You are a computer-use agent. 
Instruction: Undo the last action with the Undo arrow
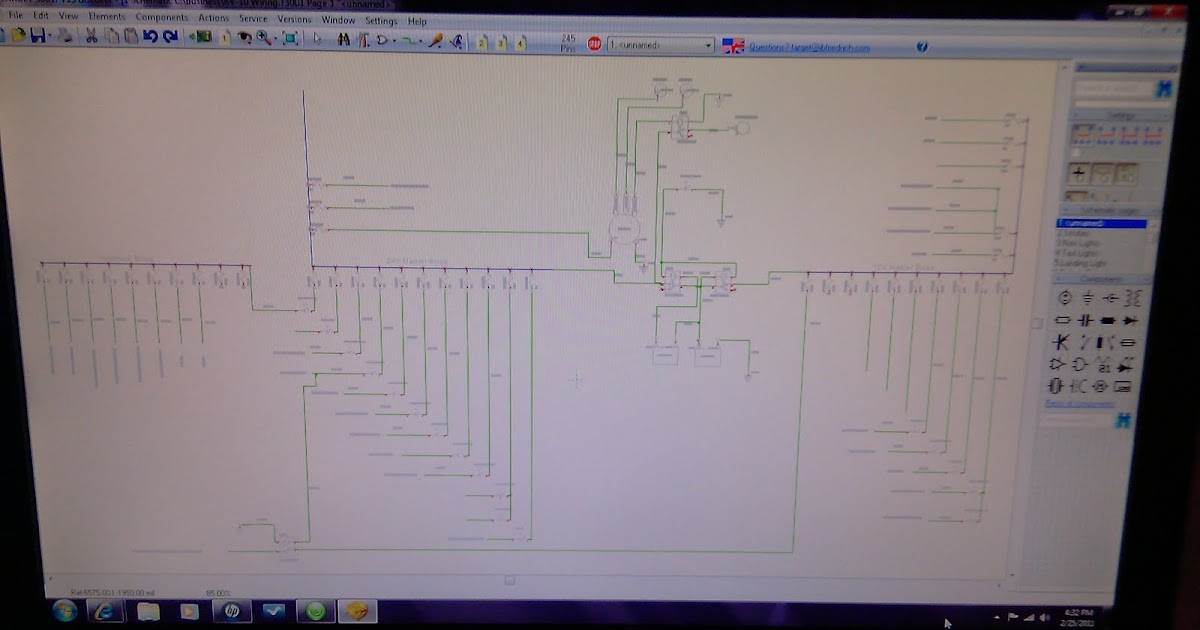pyautogui.click(x=149, y=37)
